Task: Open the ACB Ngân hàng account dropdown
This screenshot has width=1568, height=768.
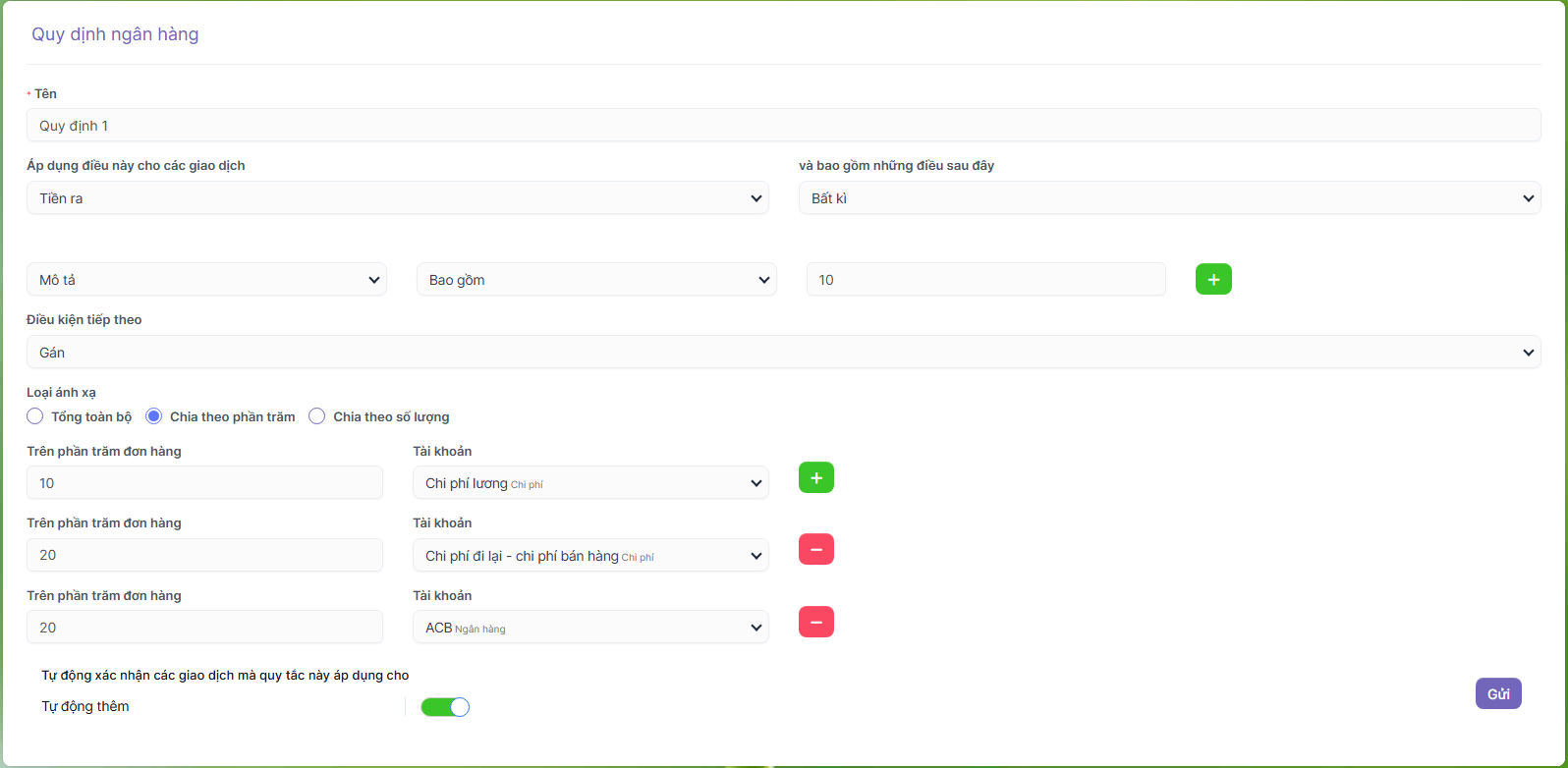Action: tap(590, 628)
